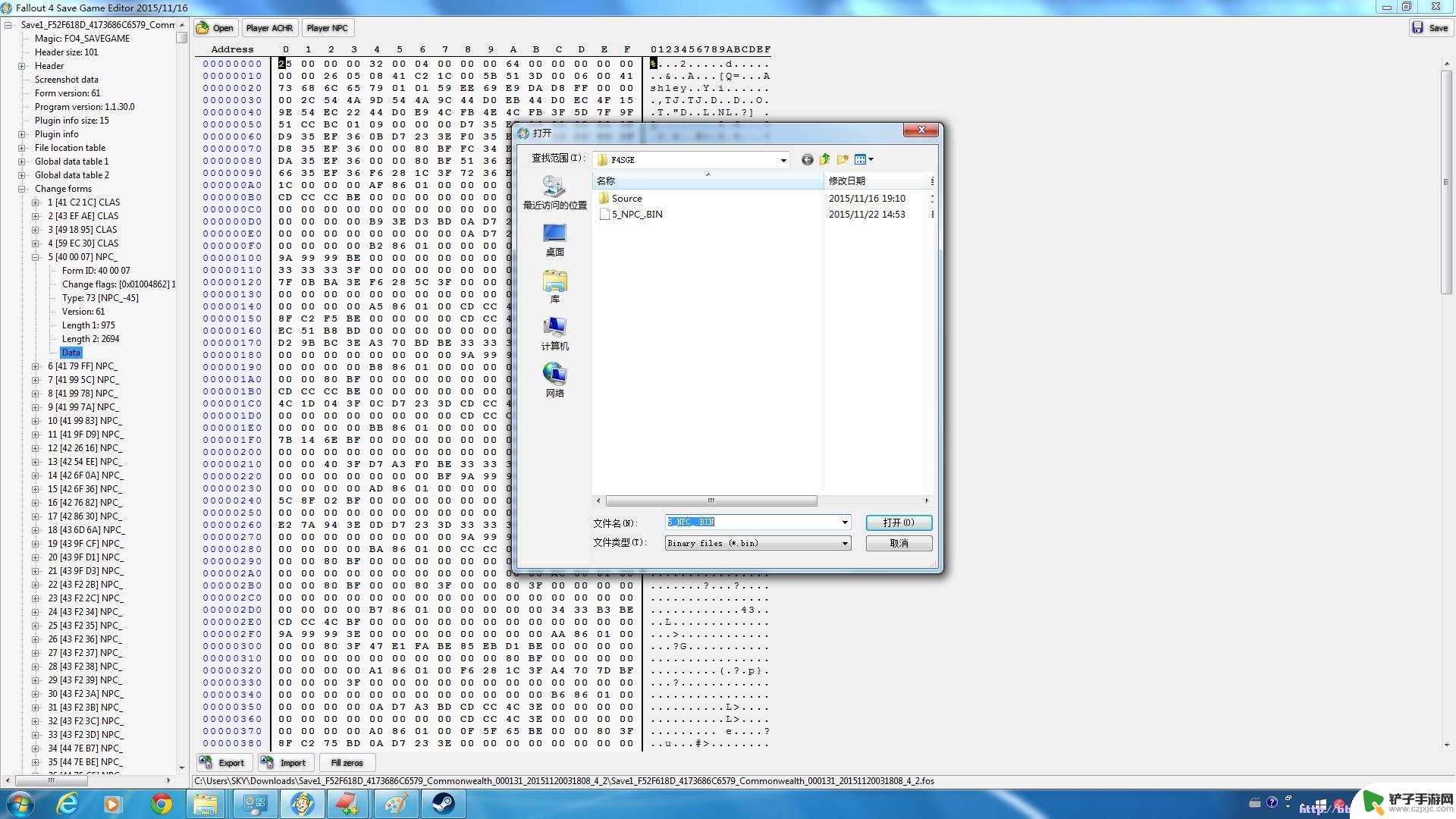Select 'Type: 73 [NPC_-45]' tree item

click(x=100, y=298)
